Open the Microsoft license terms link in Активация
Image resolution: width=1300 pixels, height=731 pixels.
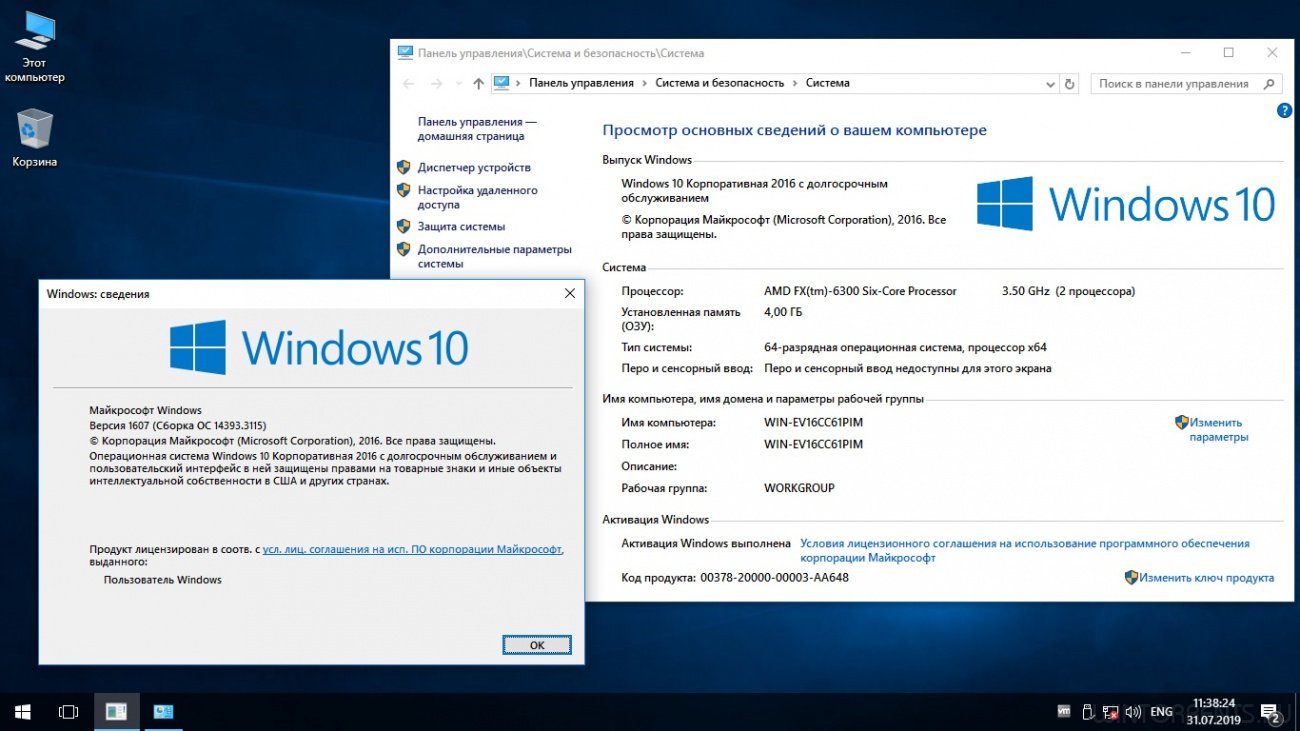1025,551
